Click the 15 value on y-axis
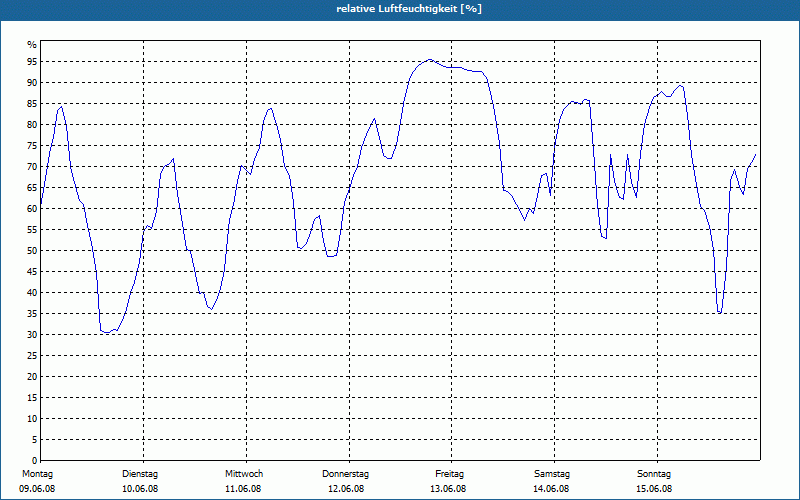 [x=32, y=398]
